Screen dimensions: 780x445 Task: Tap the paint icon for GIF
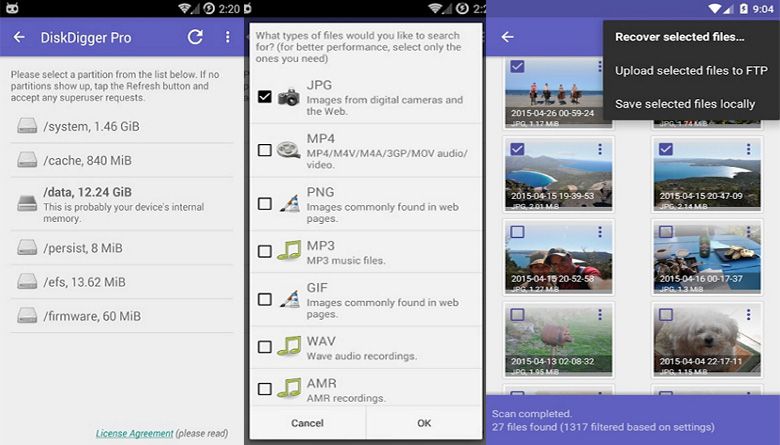tap(290, 299)
